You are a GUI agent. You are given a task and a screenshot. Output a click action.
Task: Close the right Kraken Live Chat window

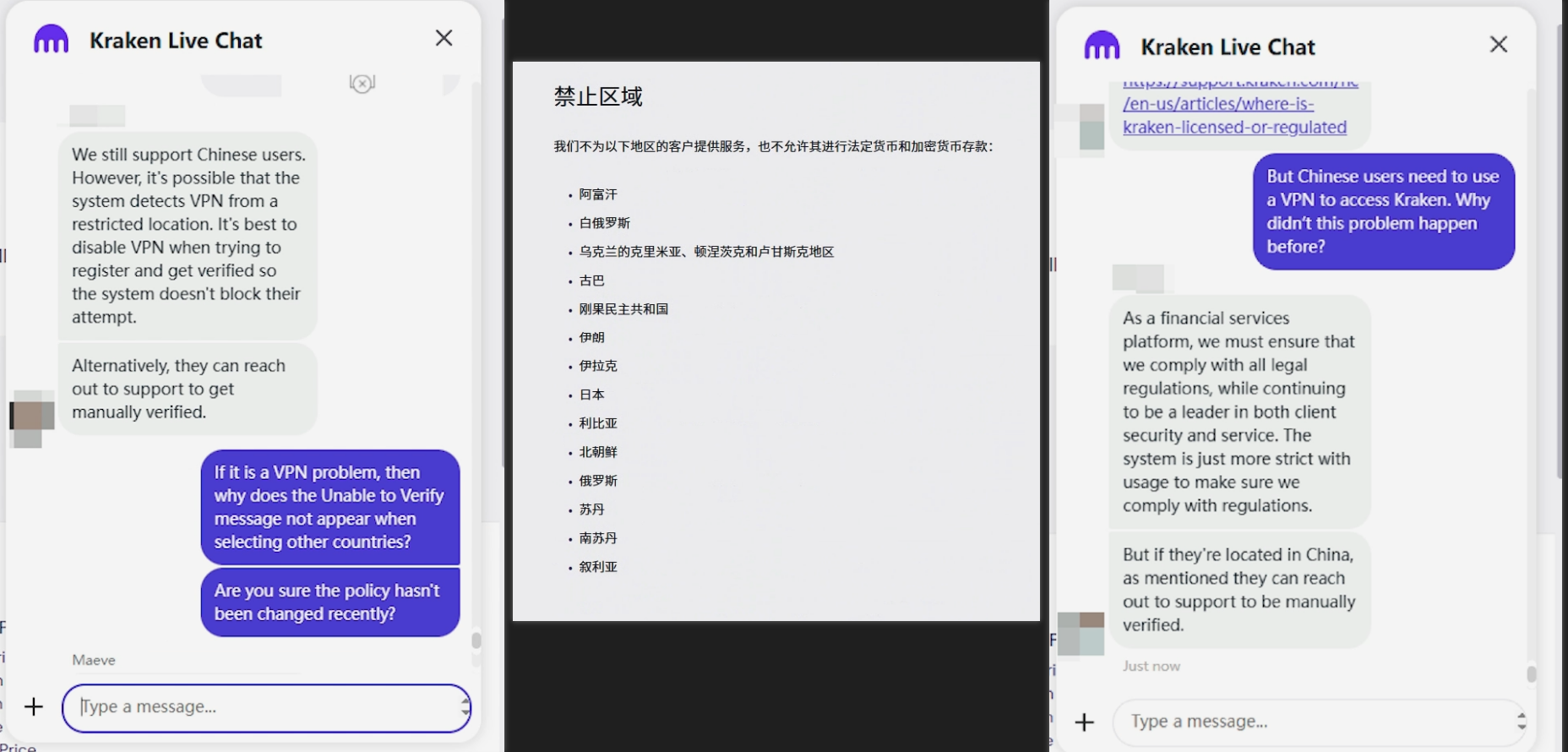(x=1499, y=44)
